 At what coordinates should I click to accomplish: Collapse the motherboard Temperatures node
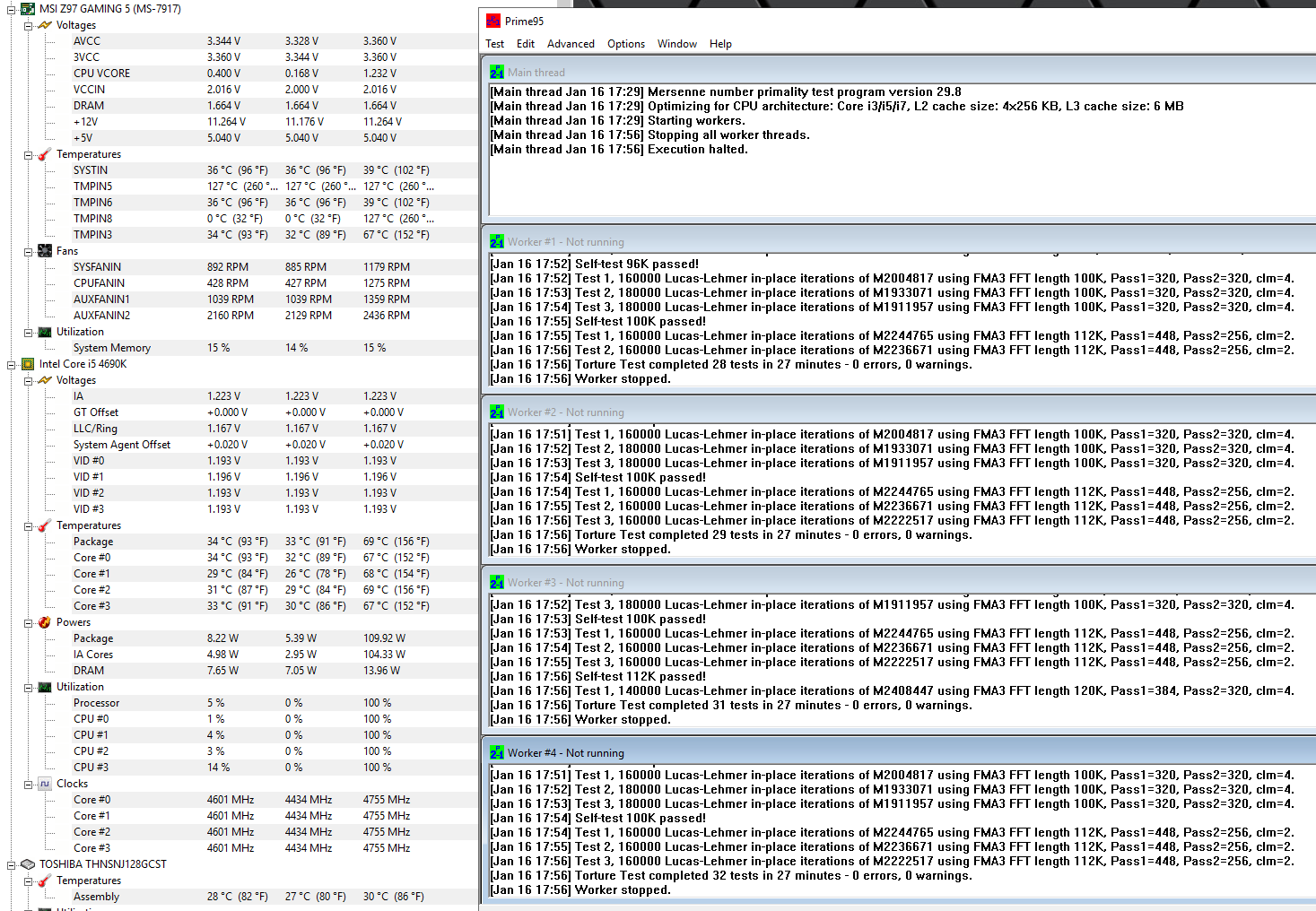coord(28,154)
